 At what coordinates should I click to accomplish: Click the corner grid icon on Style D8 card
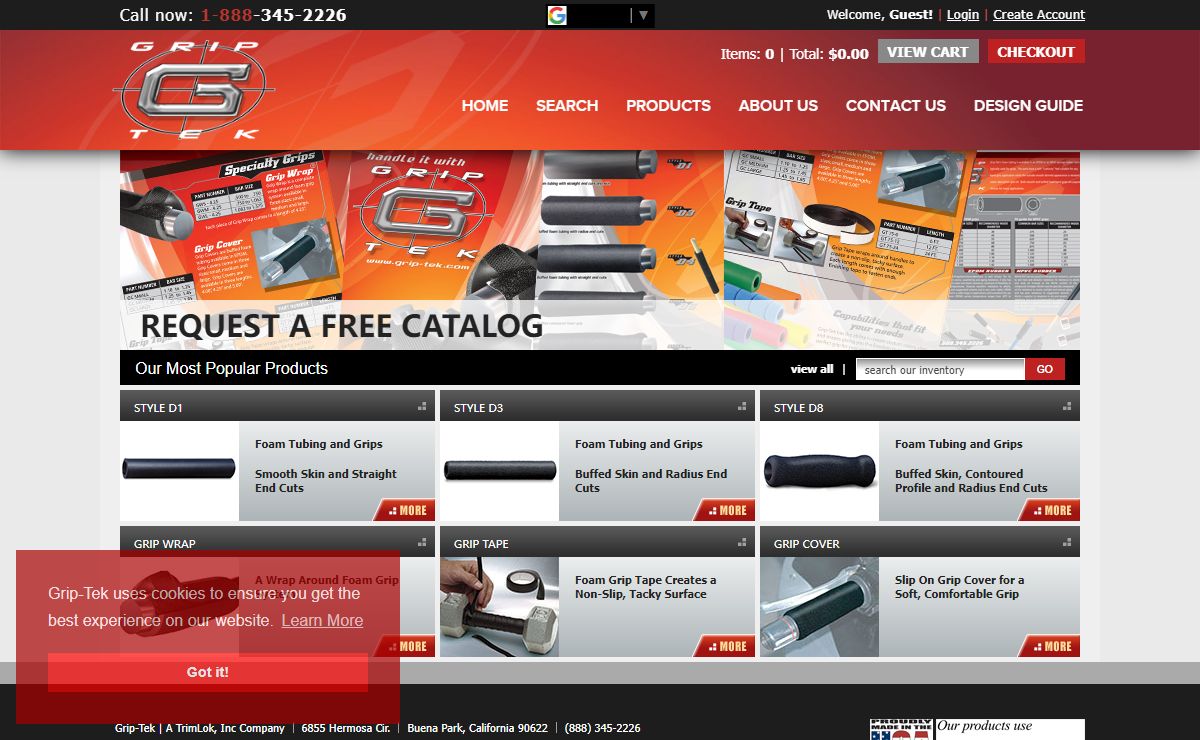pyautogui.click(x=1067, y=406)
